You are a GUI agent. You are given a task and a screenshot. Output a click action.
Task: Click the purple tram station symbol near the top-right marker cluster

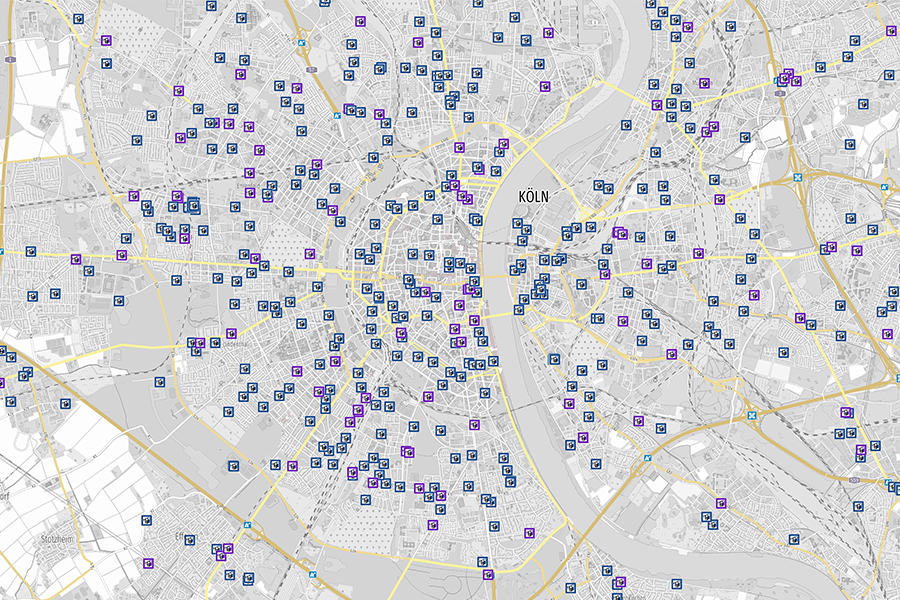[x=780, y=92]
